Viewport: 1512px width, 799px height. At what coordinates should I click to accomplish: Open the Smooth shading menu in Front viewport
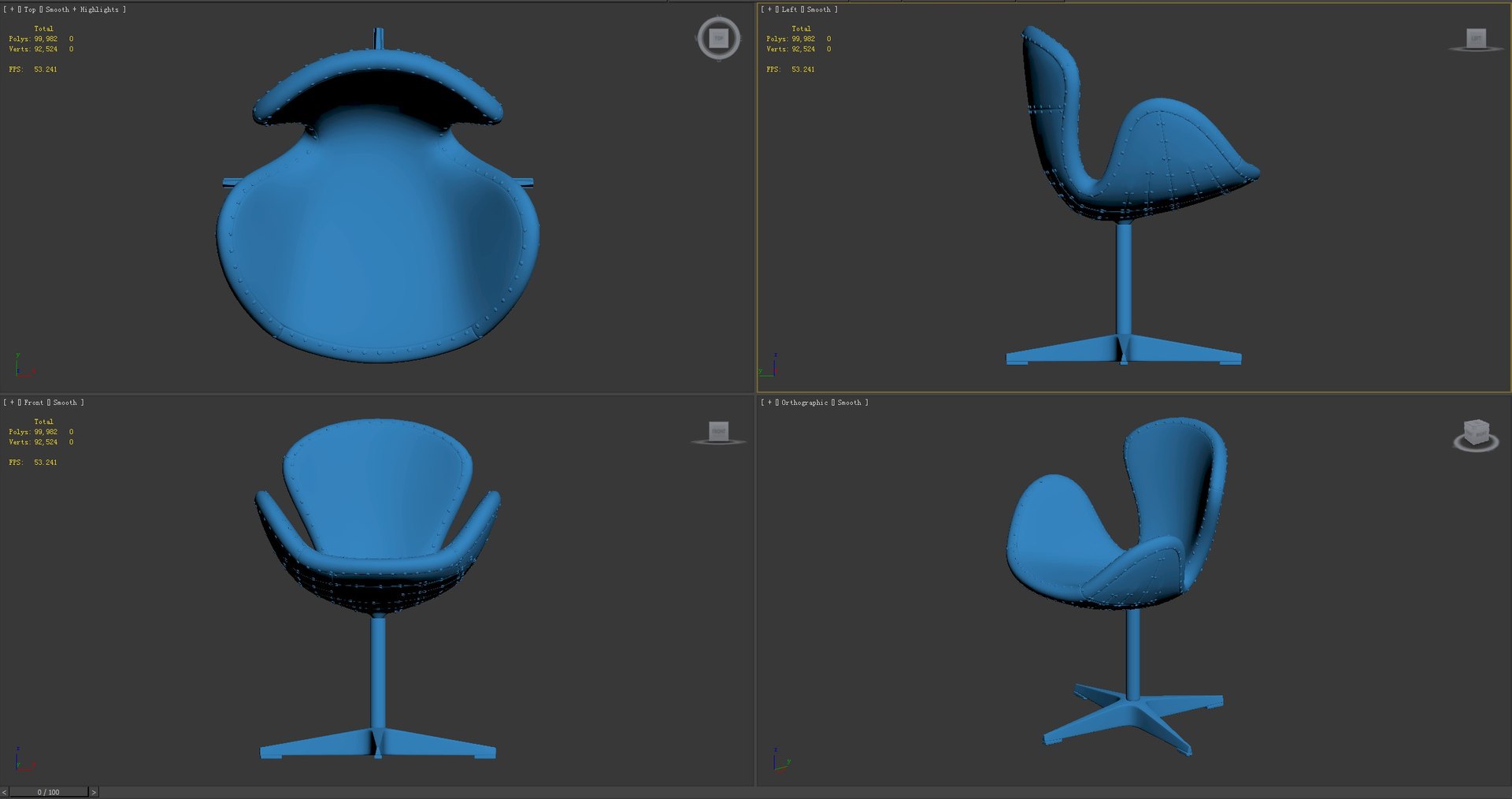click(x=65, y=403)
